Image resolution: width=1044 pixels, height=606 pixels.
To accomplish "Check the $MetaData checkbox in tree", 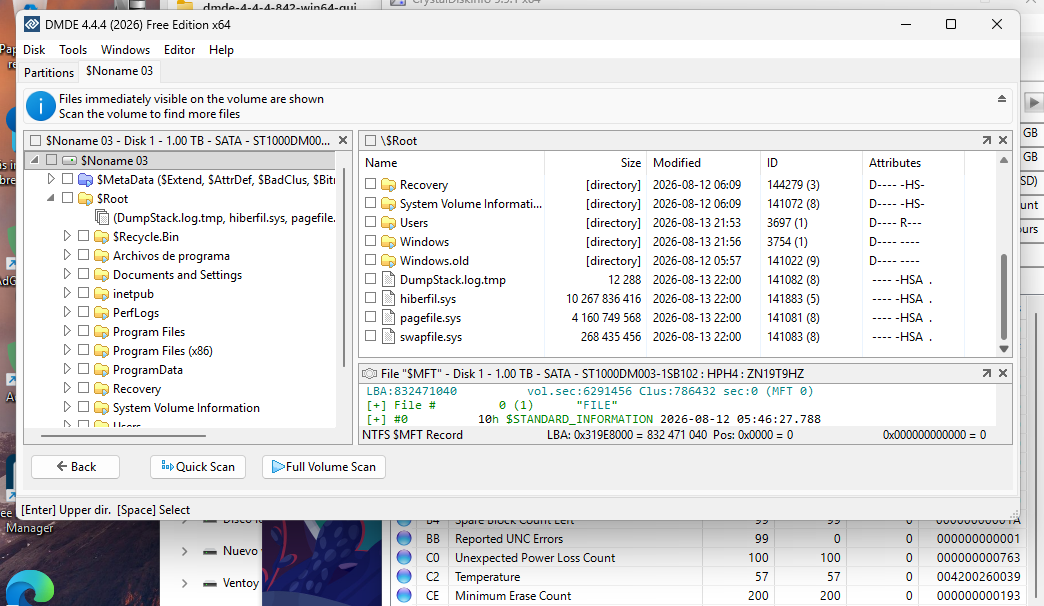I will (67, 178).
